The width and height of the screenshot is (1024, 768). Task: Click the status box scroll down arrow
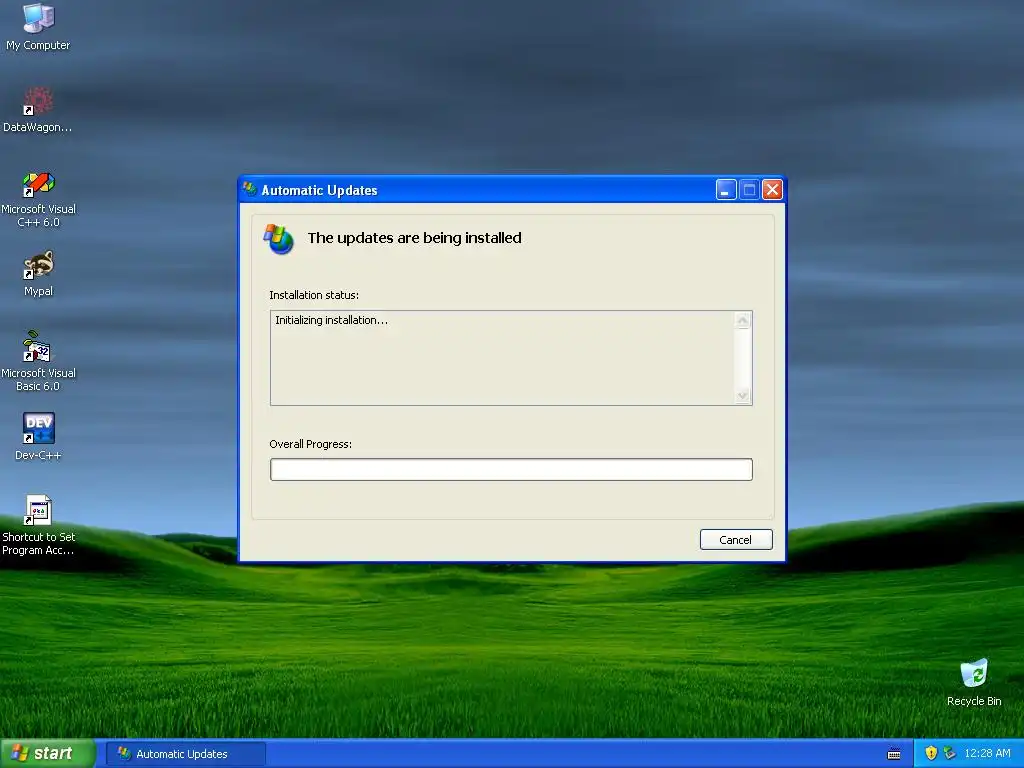click(x=743, y=396)
